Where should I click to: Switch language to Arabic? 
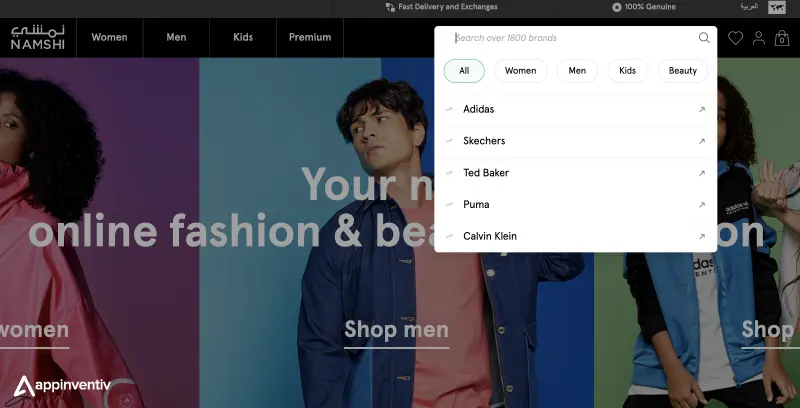(749, 7)
